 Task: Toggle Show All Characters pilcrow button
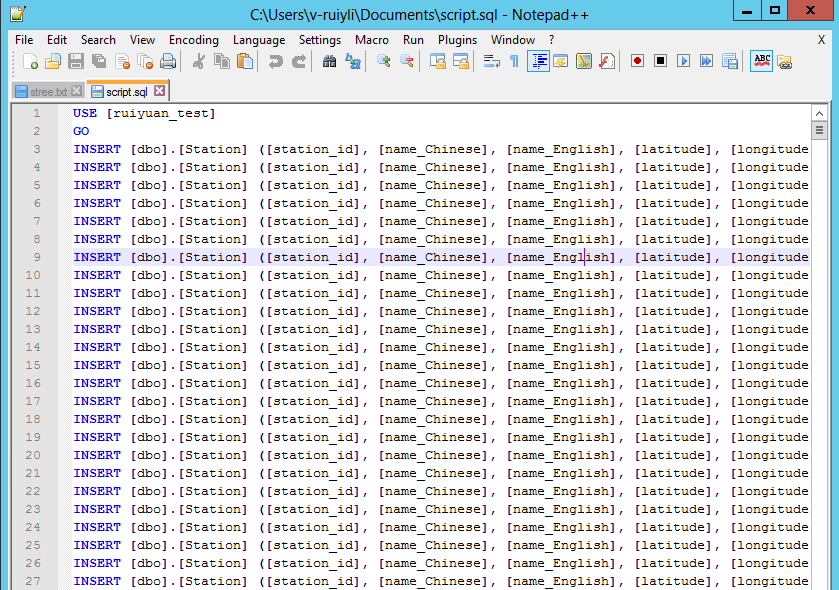coord(515,62)
